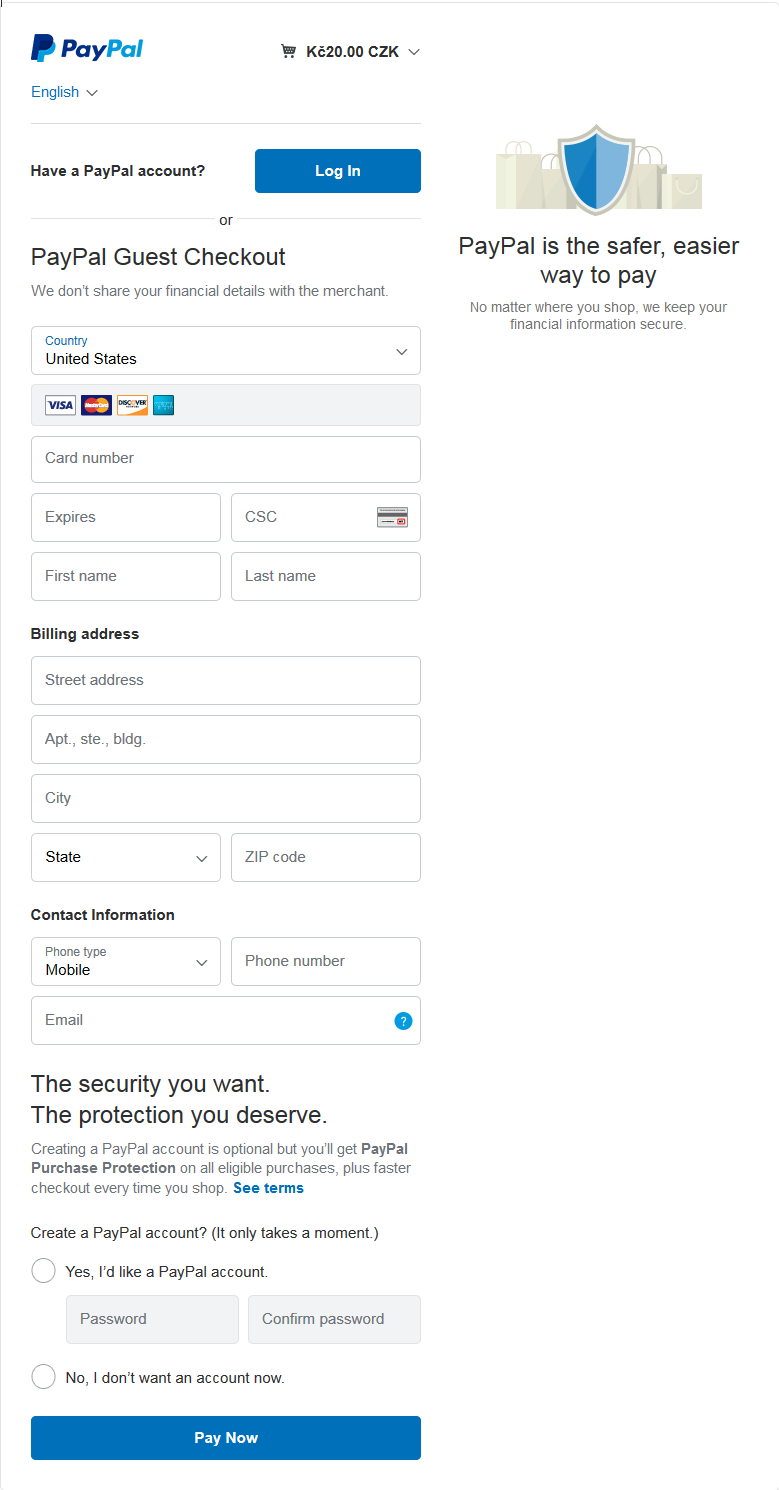Screen dimensions: 779x1490
Task: Click the MasterCard icon
Action: point(96,405)
